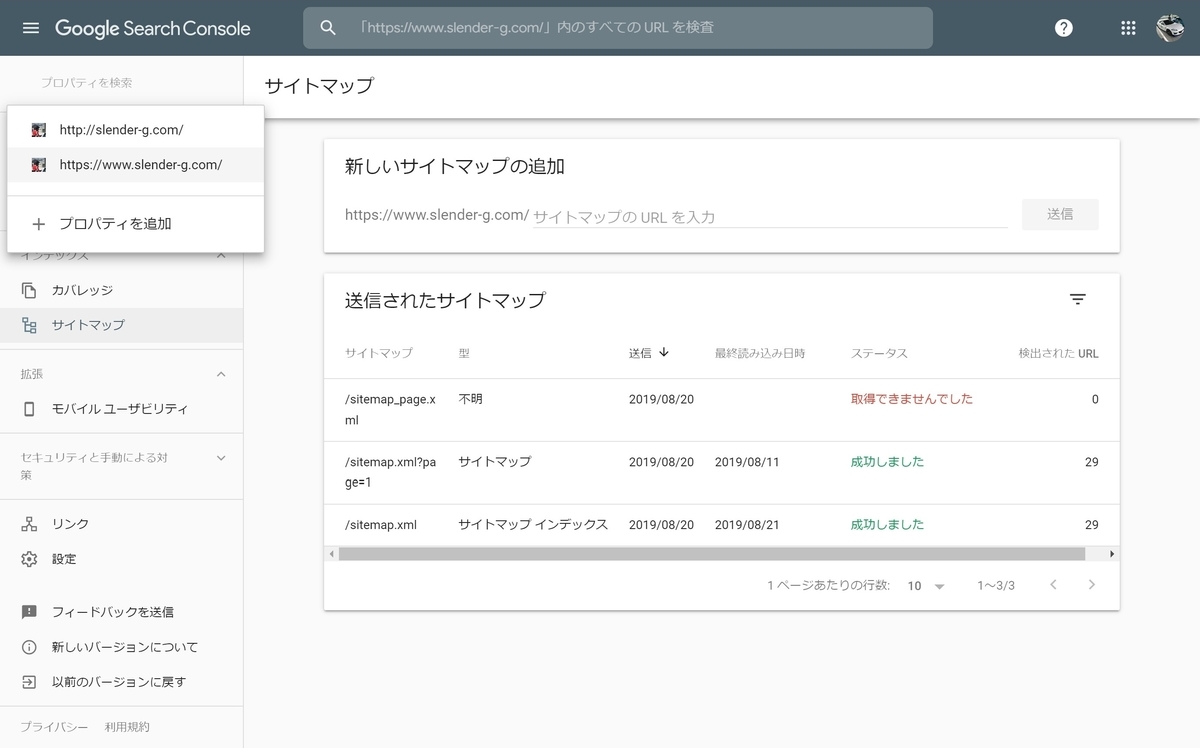The image size is (1200, 748).
Task: Select property http://slender-g.com/
Action: 135,130
